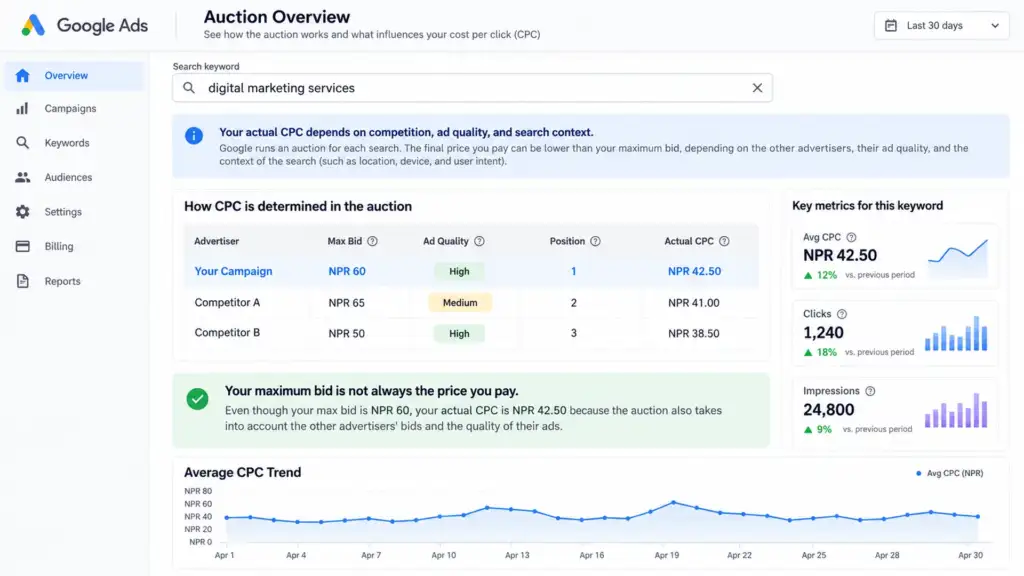The height and width of the screenshot is (576, 1024).
Task: Click Your Campaign max bid NPR 60
Action: click(x=347, y=271)
